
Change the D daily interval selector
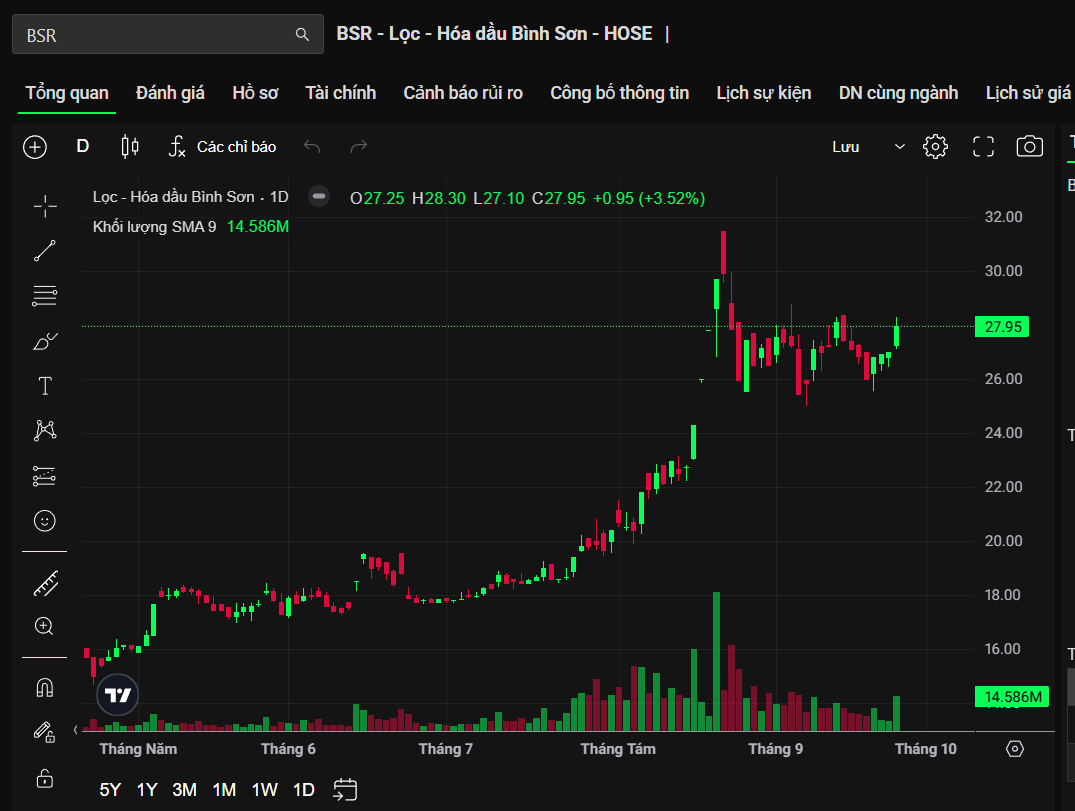[x=82, y=146]
